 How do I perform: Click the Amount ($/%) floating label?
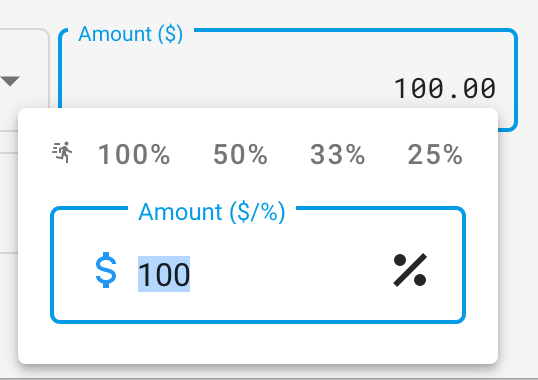pos(212,212)
